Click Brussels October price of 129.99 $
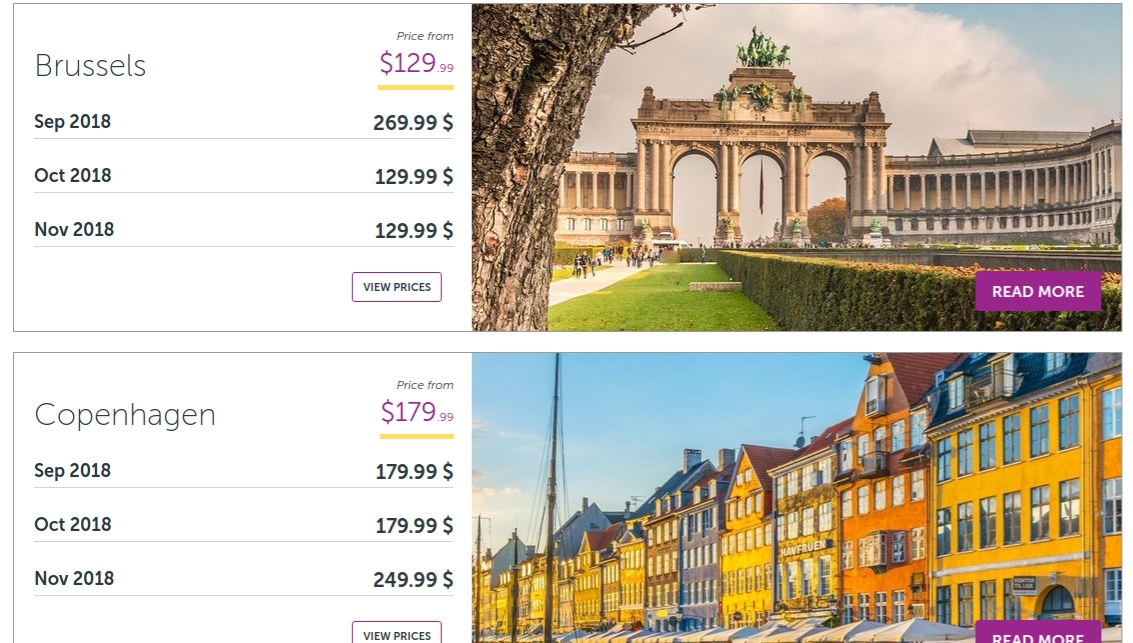 [413, 177]
